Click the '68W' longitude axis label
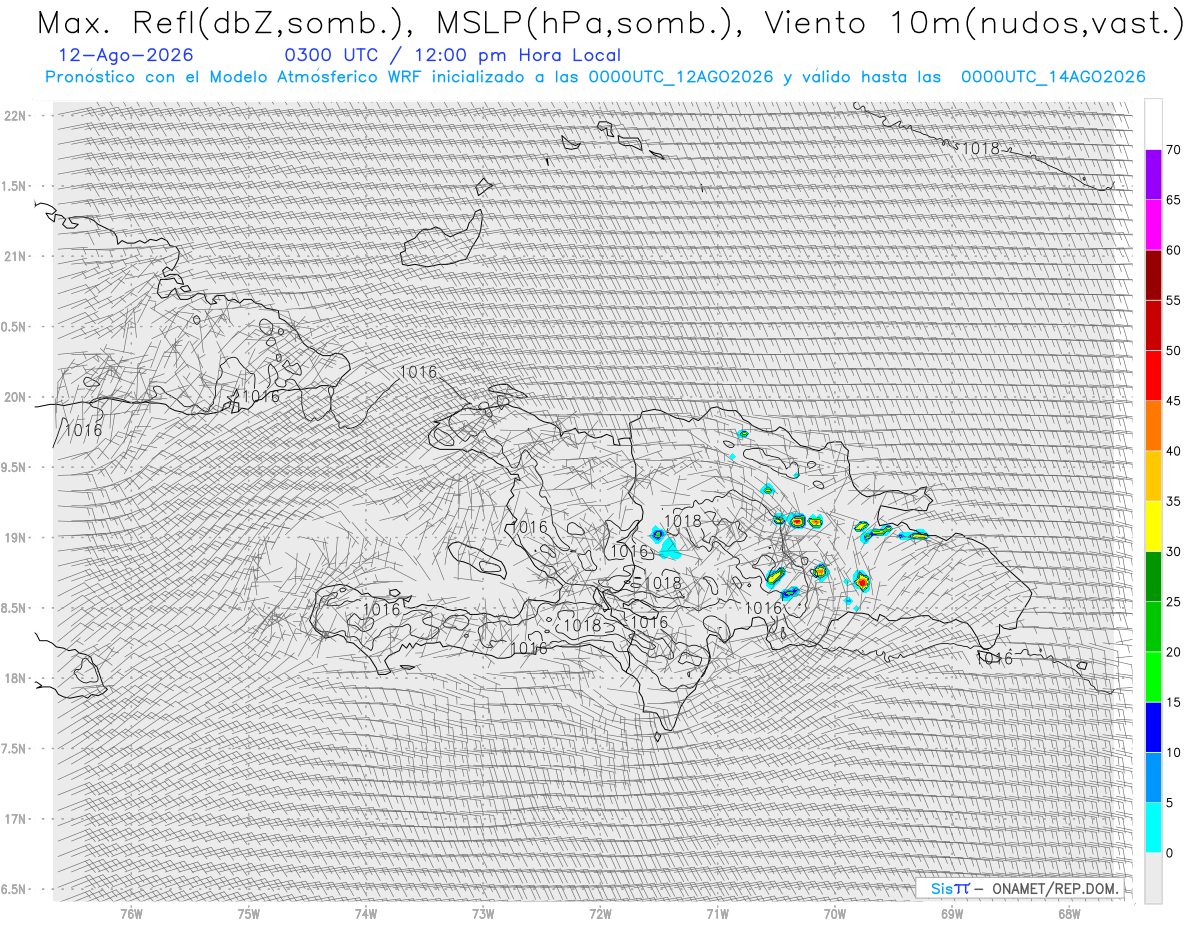 click(1069, 913)
